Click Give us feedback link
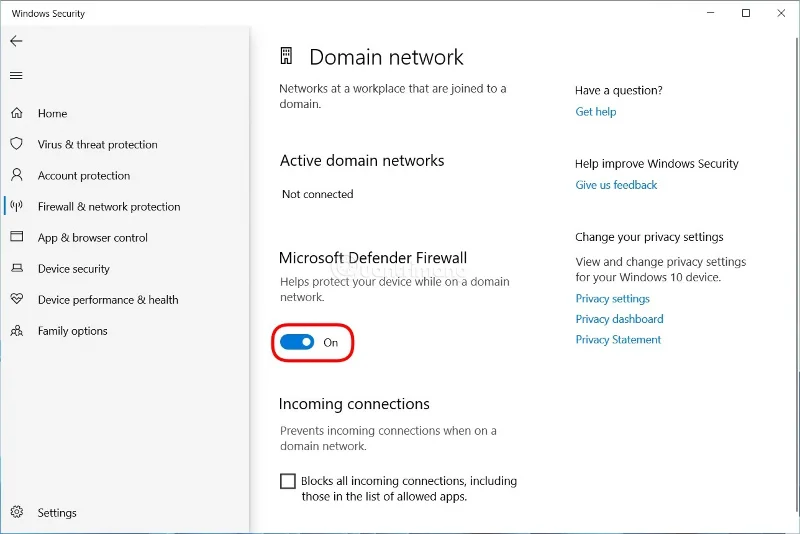The height and width of the screenshot is (534, 800). point(616,185)
